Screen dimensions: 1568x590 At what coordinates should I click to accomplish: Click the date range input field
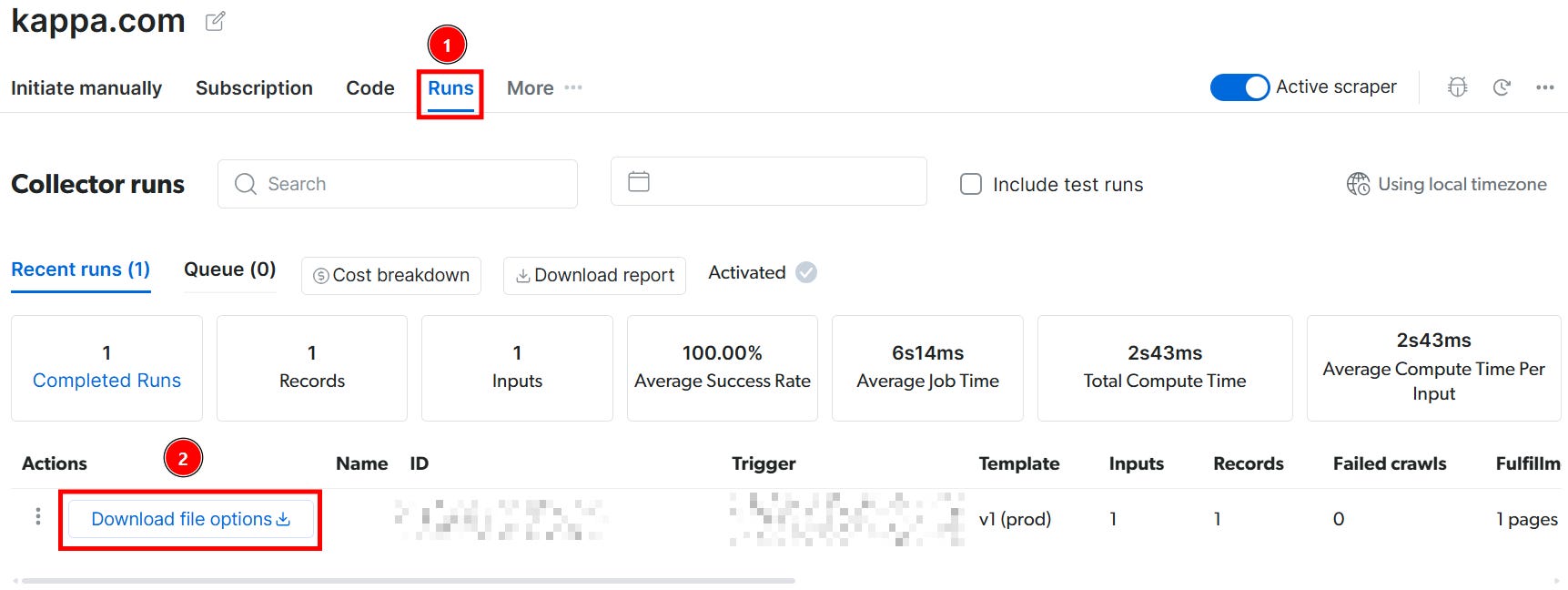[x=769, y=181]
